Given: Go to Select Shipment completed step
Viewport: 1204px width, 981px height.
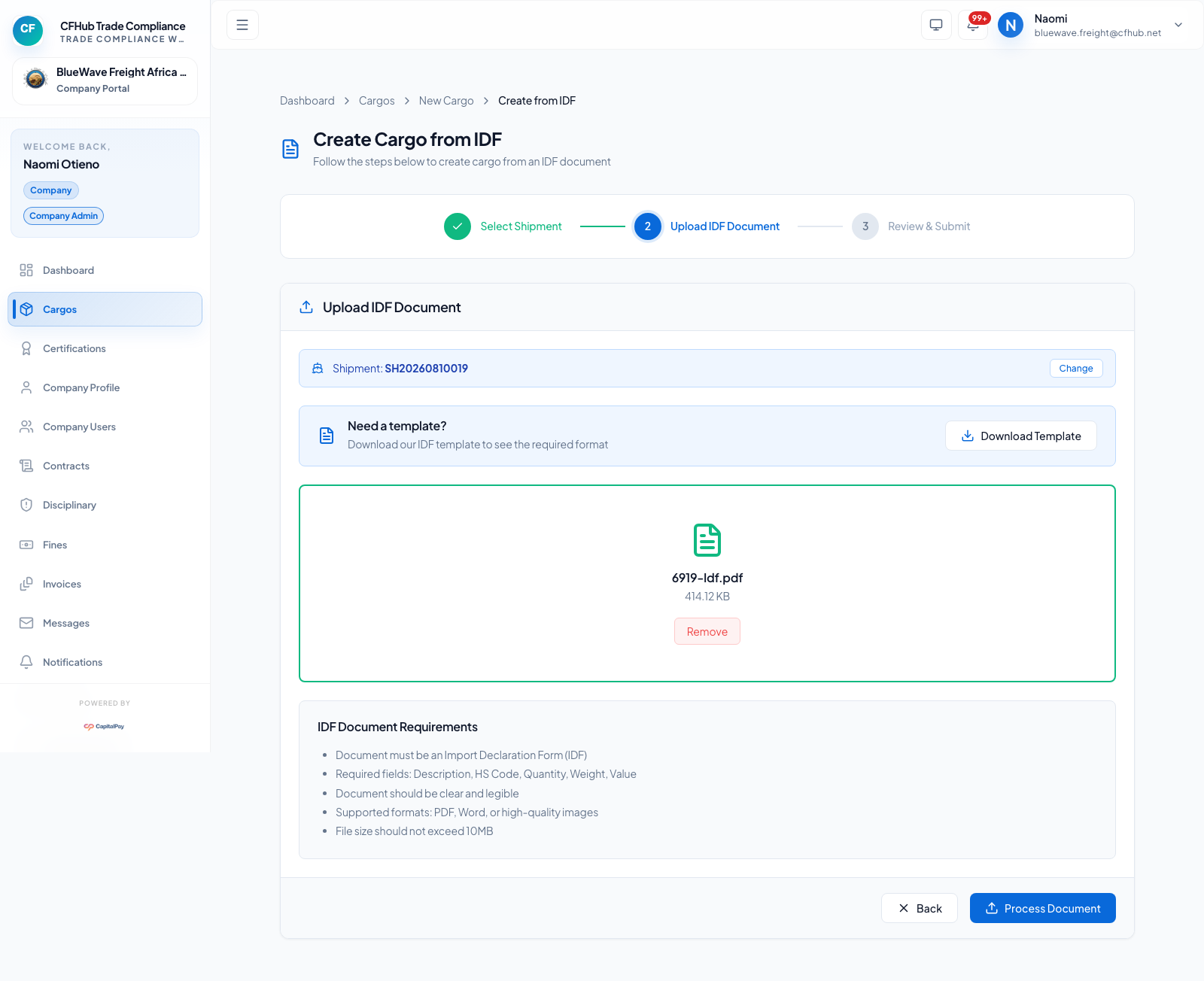Looking at the screenshot, I should point(458,226).
